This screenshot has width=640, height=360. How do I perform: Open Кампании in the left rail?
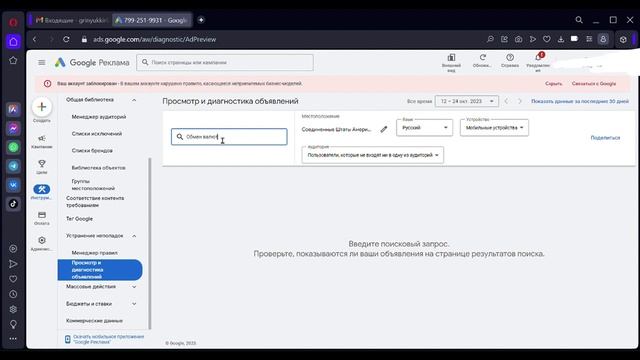pos(42,141)
